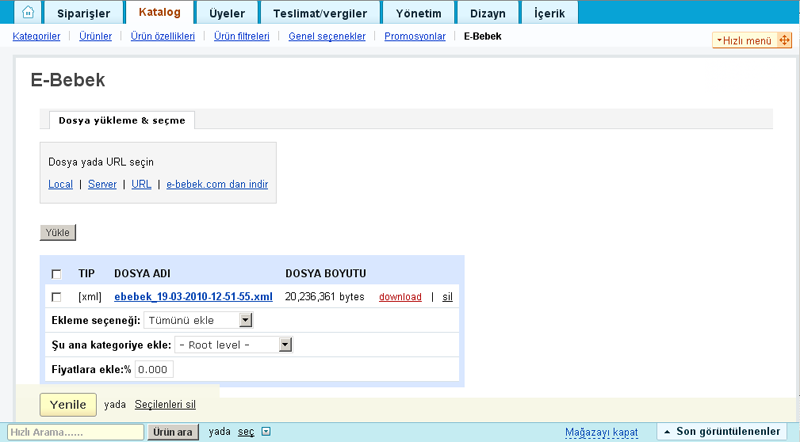Check the box for ebebek xml file
The height and width of the screenshot is (442, 800).
(x=57, y=297)
